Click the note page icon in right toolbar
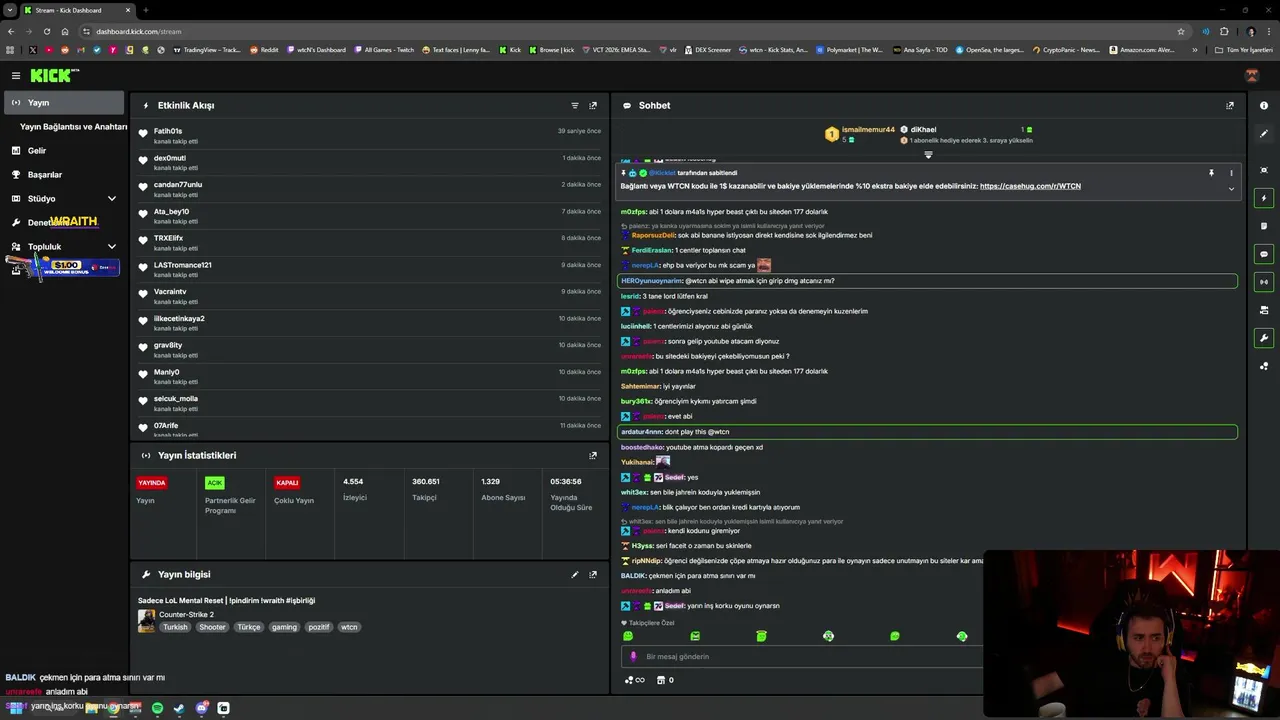This screenshot has width=1280, height=720. click(1264, 226)
